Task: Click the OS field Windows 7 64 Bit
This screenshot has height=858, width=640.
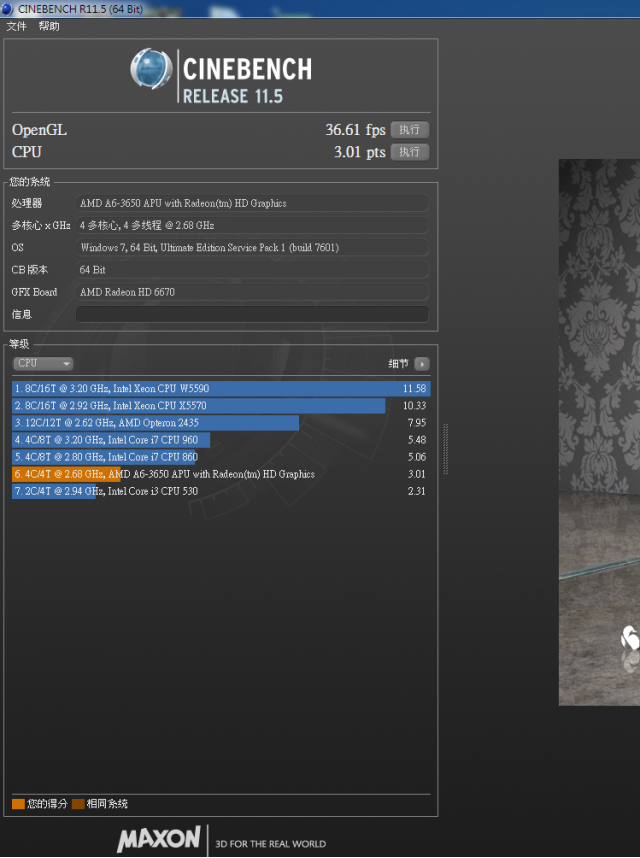Action: 252,247
